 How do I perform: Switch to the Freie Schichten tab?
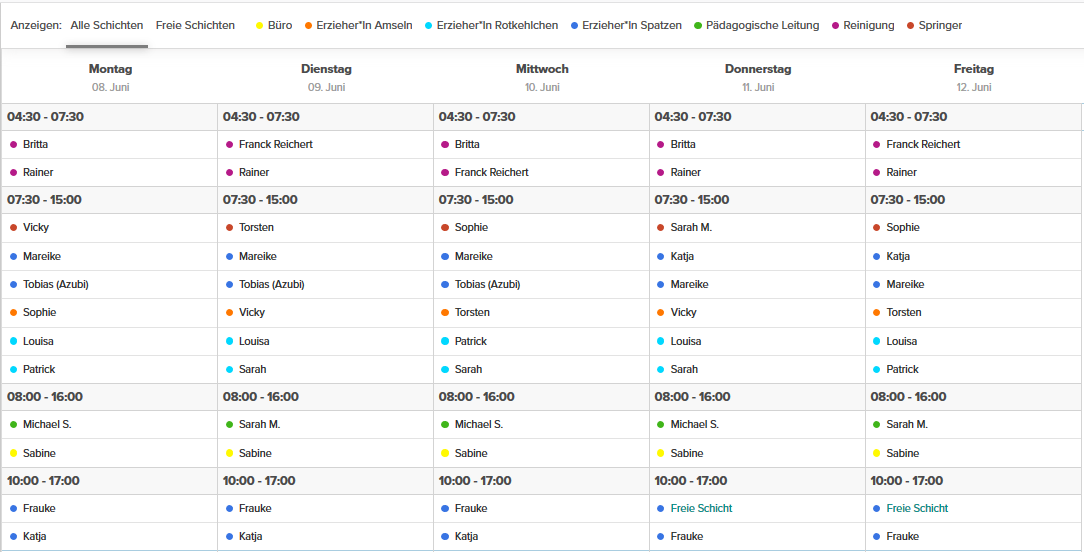[x=195, y=25]
